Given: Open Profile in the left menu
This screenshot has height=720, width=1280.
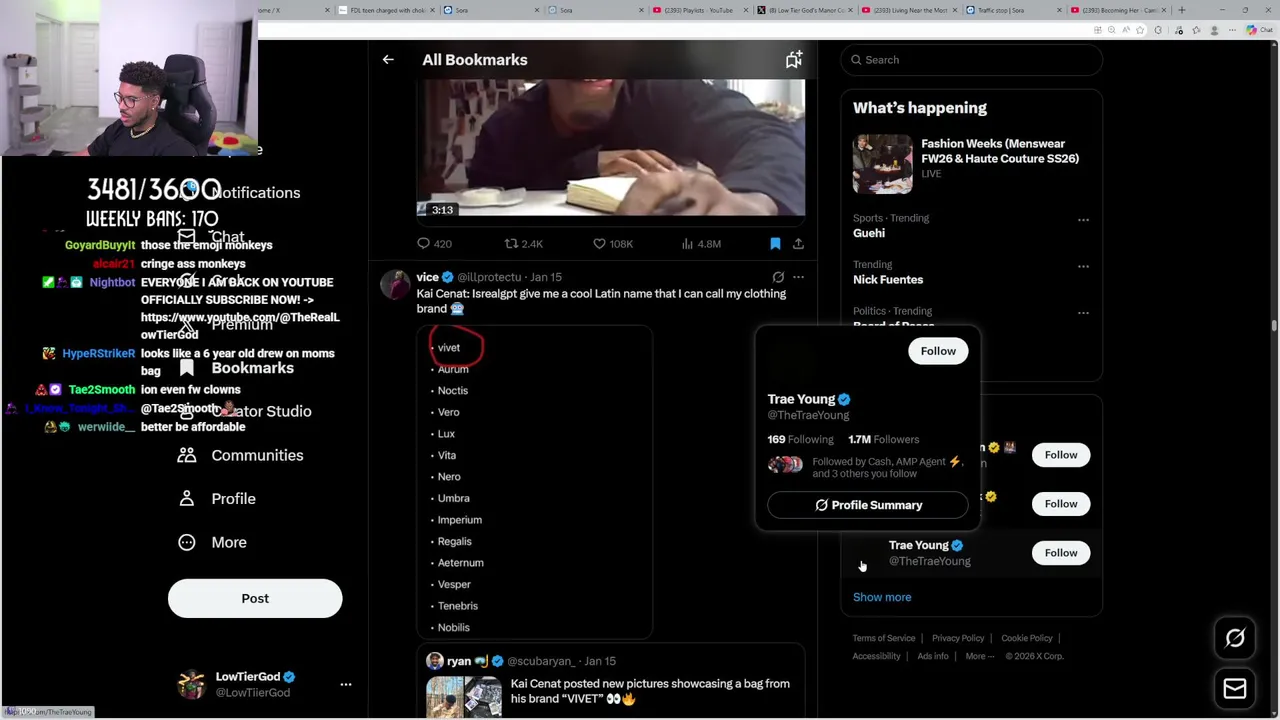Looking at the screenshot, I should (233, 499).
